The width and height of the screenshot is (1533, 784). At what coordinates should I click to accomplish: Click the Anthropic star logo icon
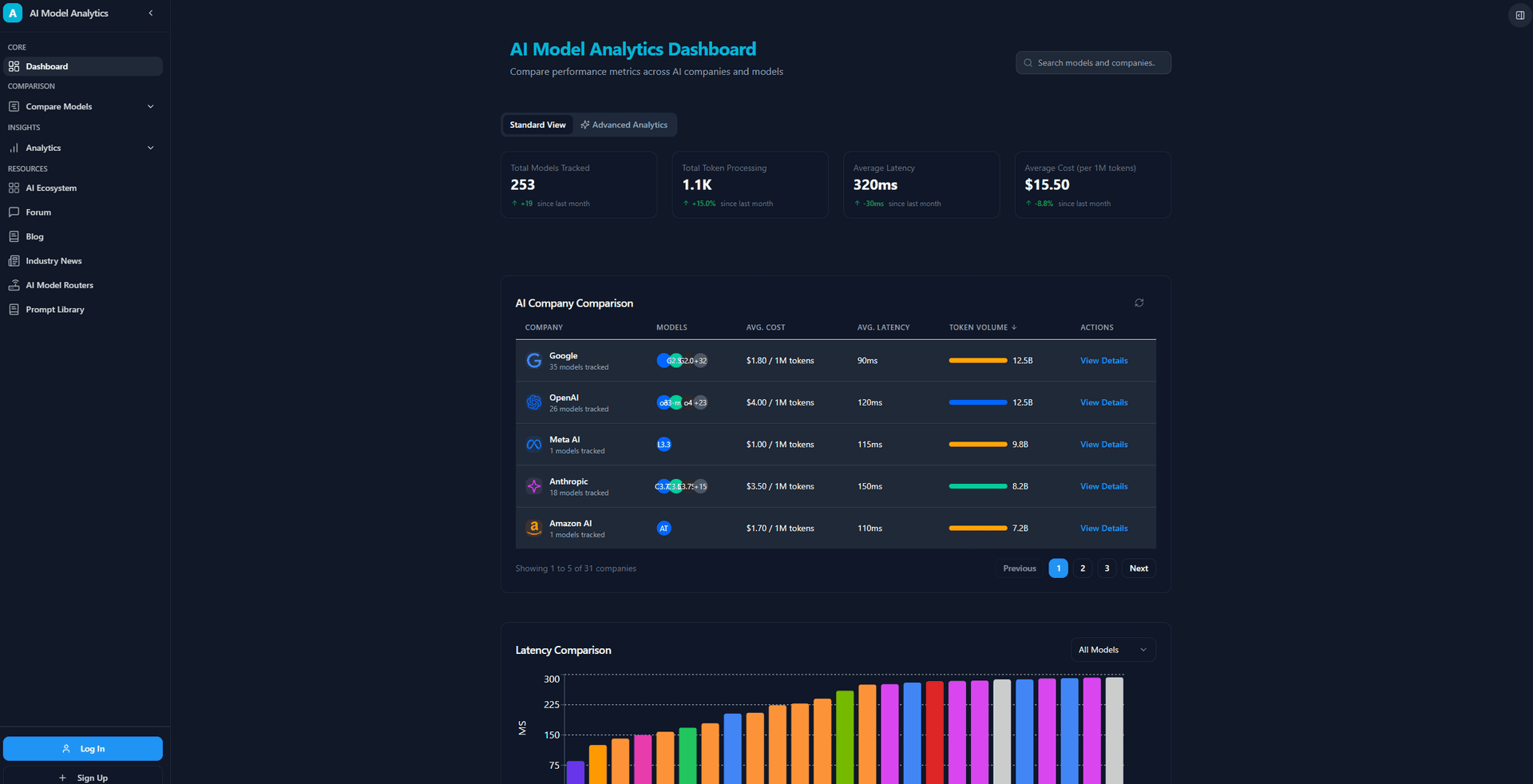pyautogui.click(x=533, y=486)
